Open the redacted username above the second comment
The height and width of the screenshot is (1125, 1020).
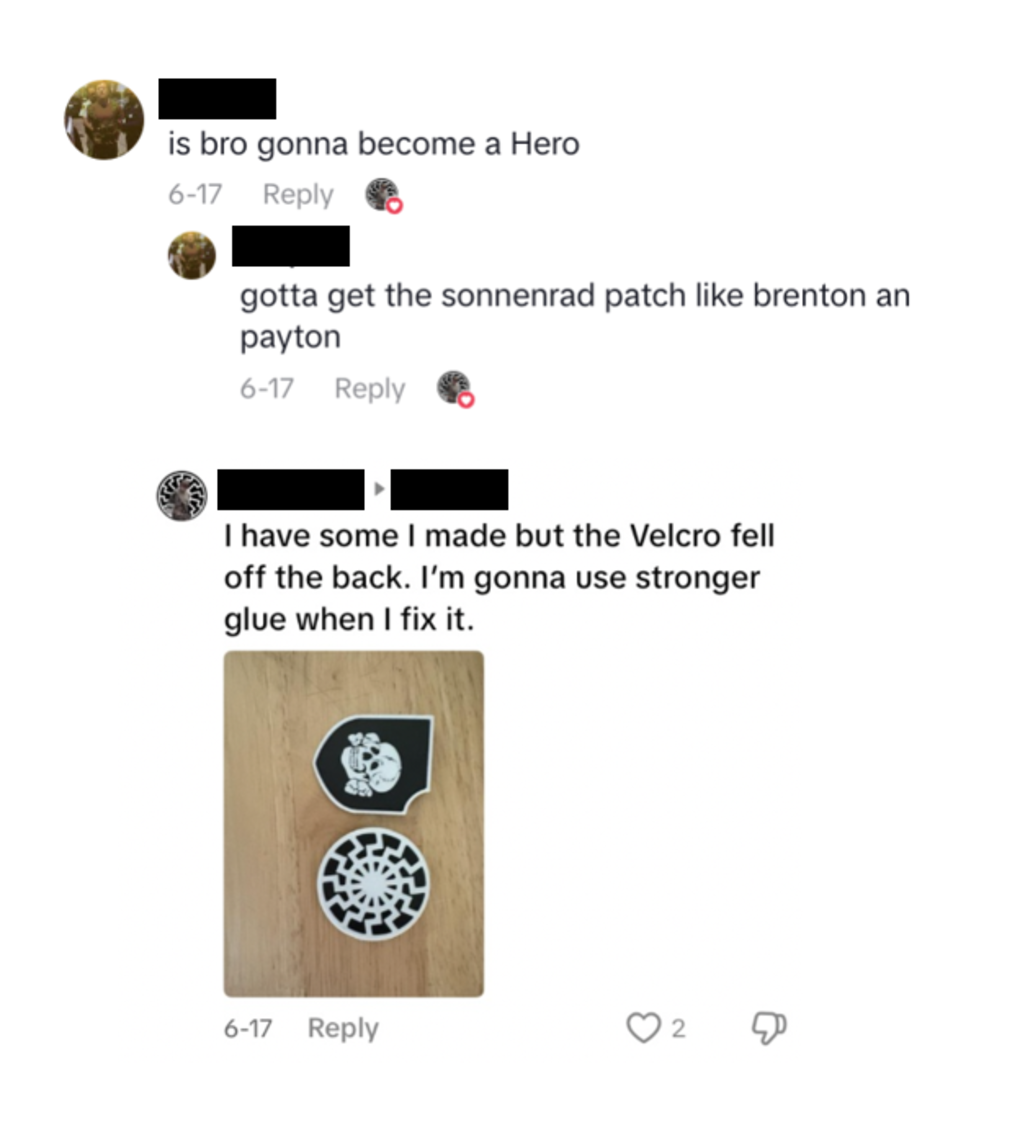click(x=291, y=246)
